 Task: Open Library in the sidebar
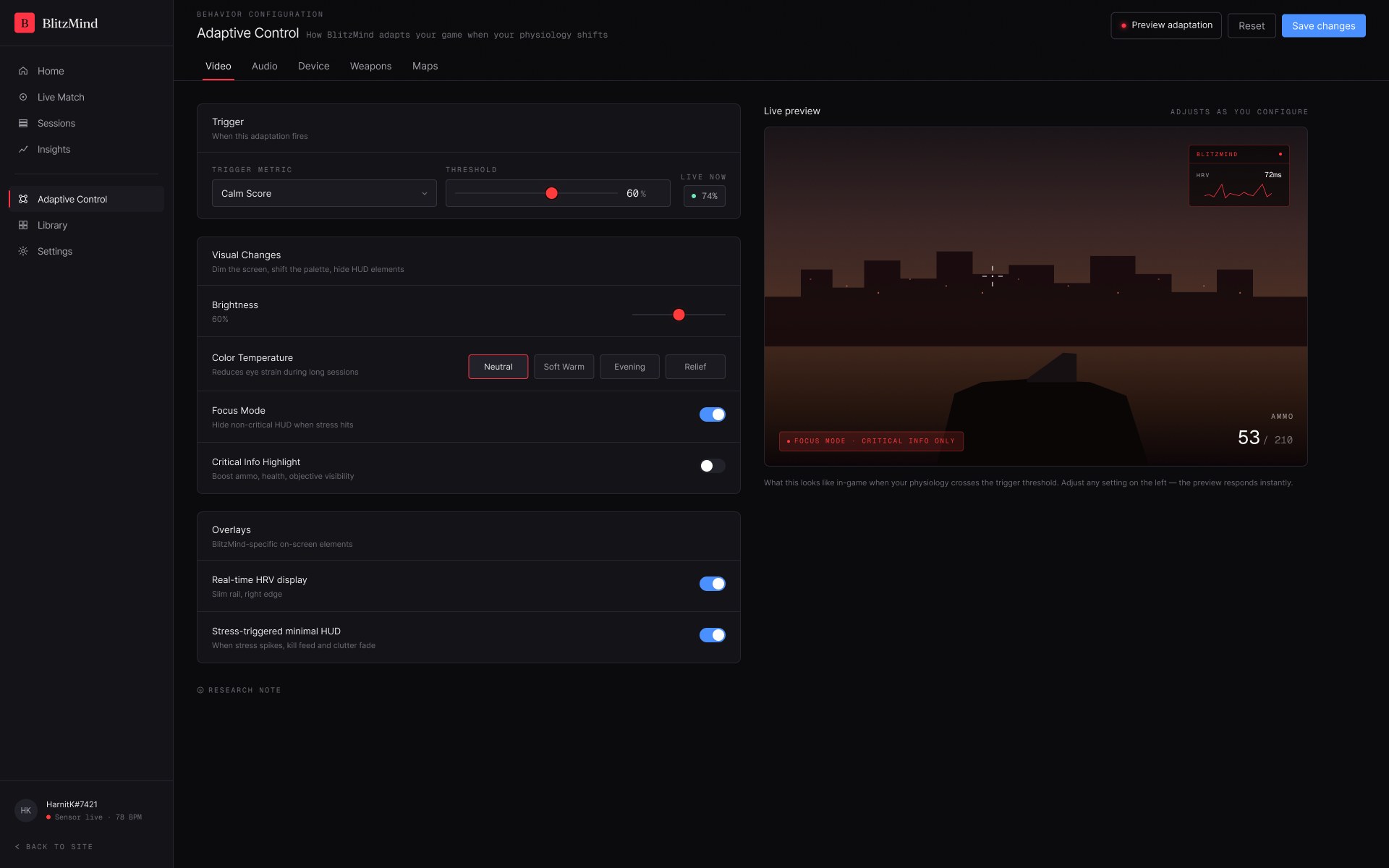tap(87, 225)
